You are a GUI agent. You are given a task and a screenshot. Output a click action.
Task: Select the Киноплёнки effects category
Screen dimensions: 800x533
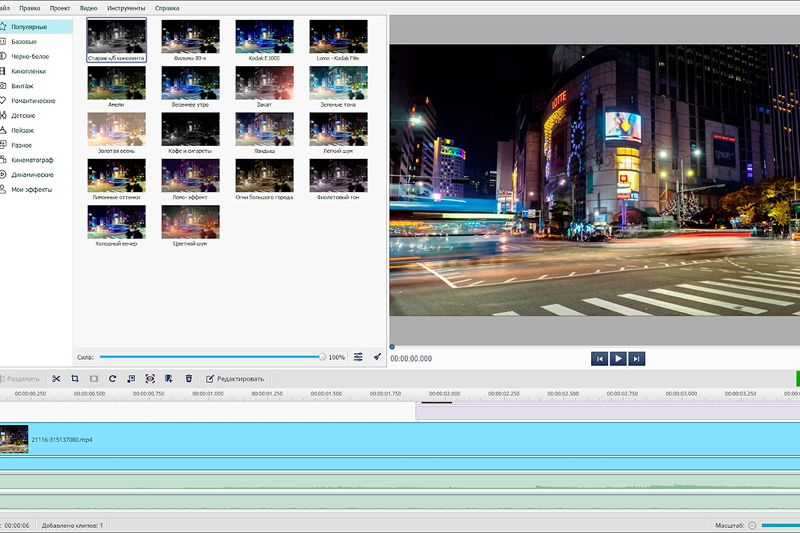click(36, 71)
